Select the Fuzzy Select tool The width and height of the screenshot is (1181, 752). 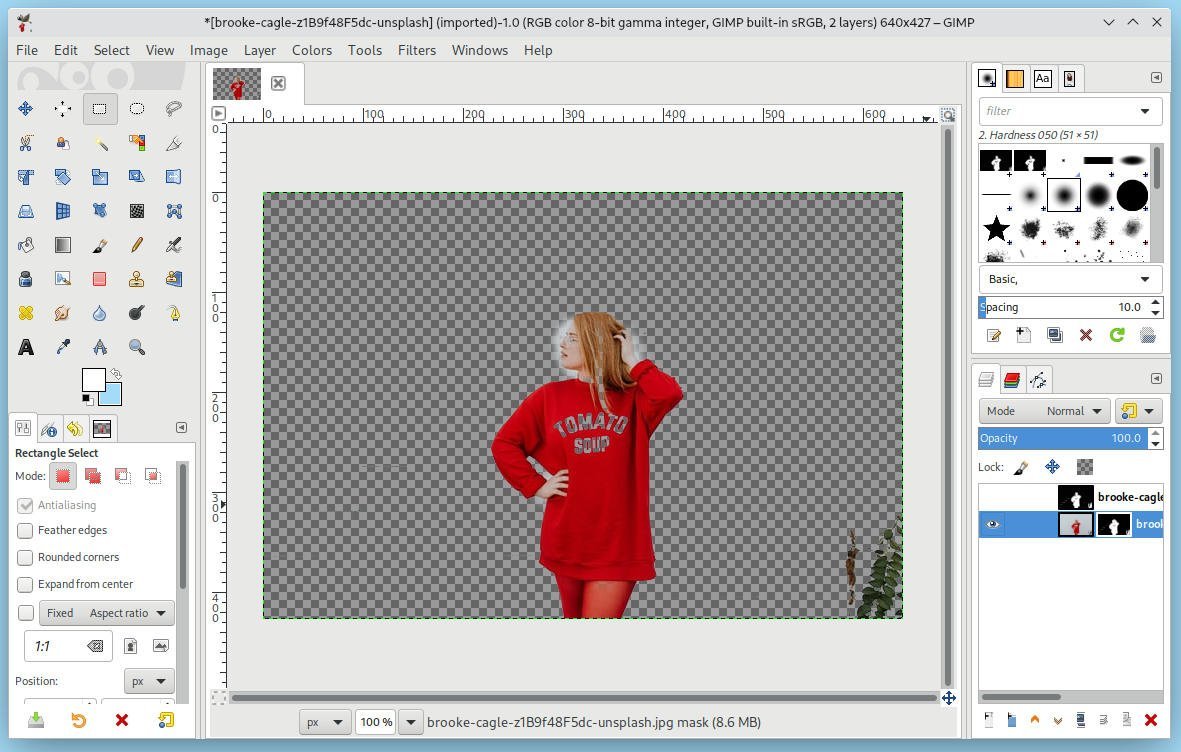(100, 143)
